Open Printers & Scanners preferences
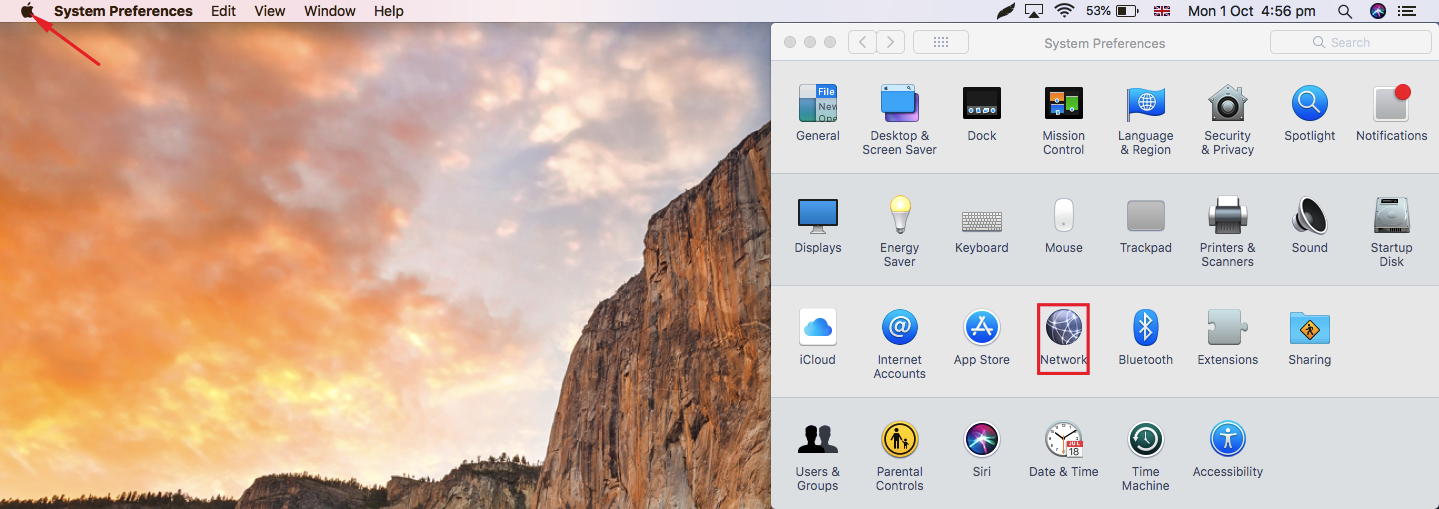1439x509 pixels. (1227, 216)
